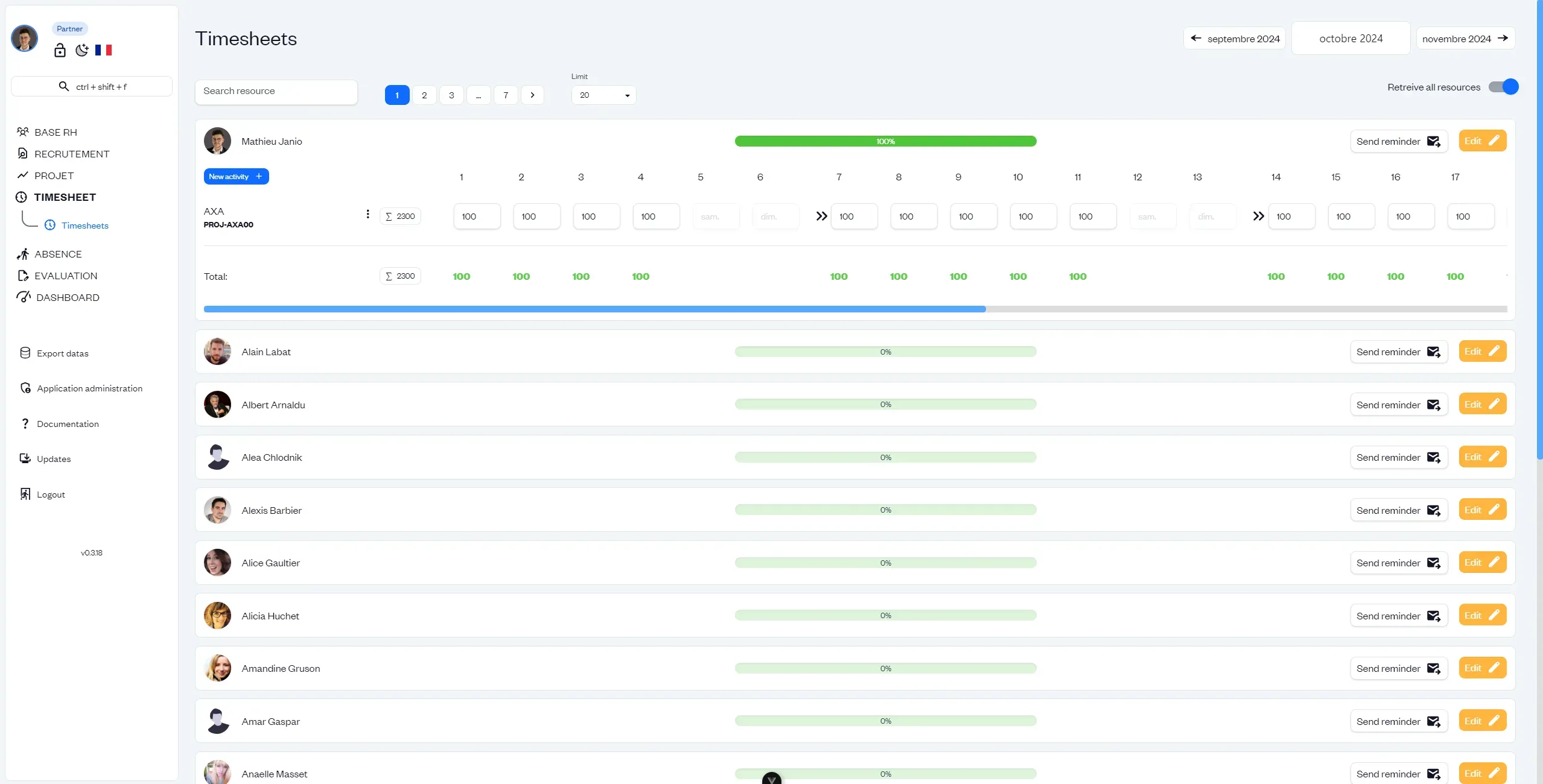Screen dimensions: 1543x784
Task: Click the octobre 2024 month tab
Action: [1350, 39]
